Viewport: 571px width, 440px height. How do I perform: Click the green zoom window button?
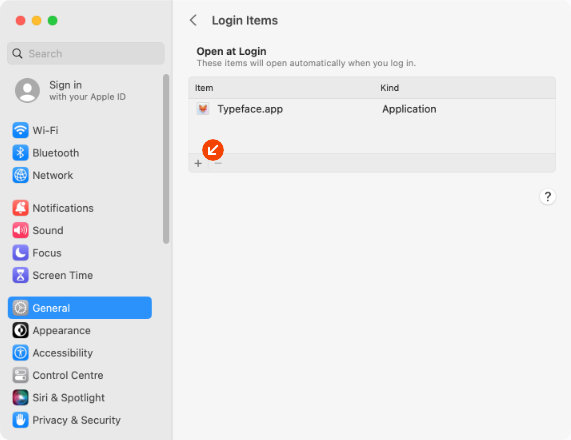(x=52, y=20)
